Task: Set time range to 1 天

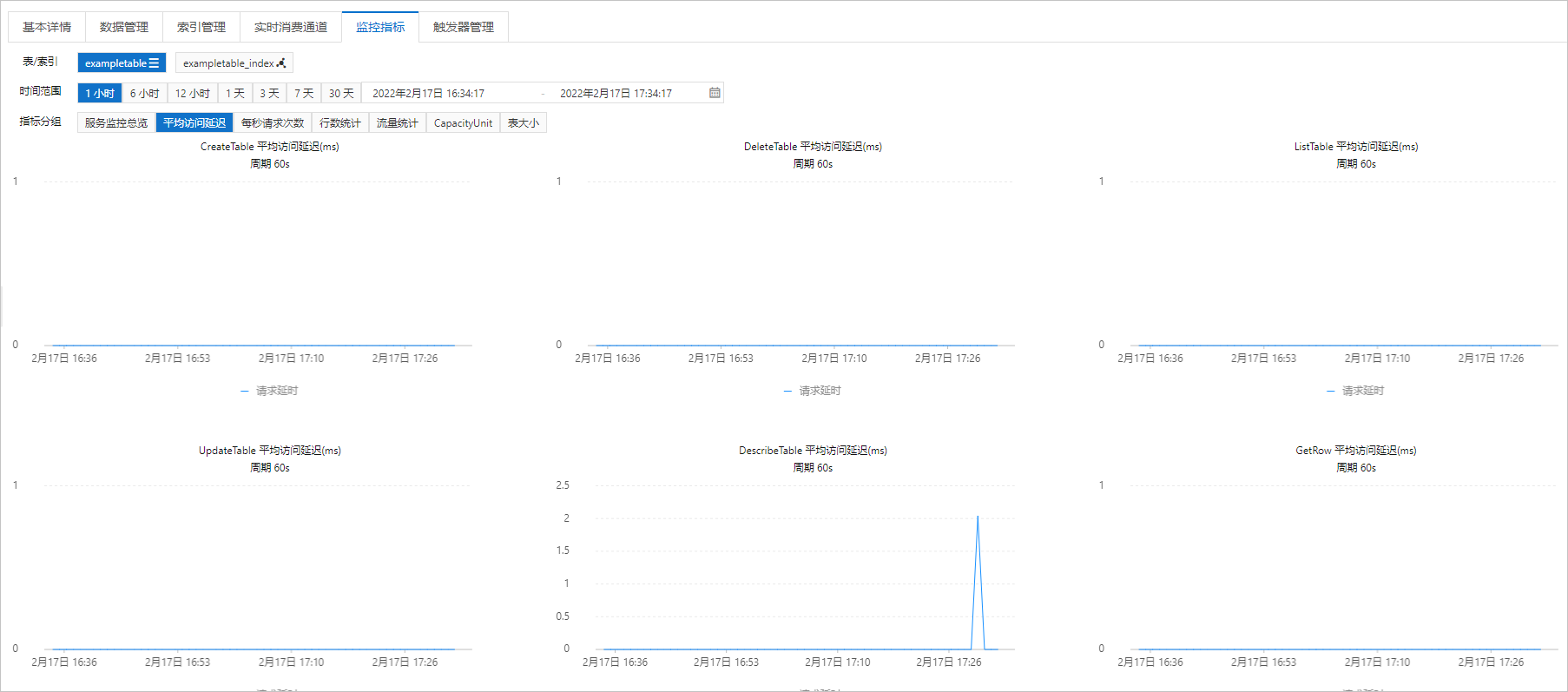Action: [235, 93]
